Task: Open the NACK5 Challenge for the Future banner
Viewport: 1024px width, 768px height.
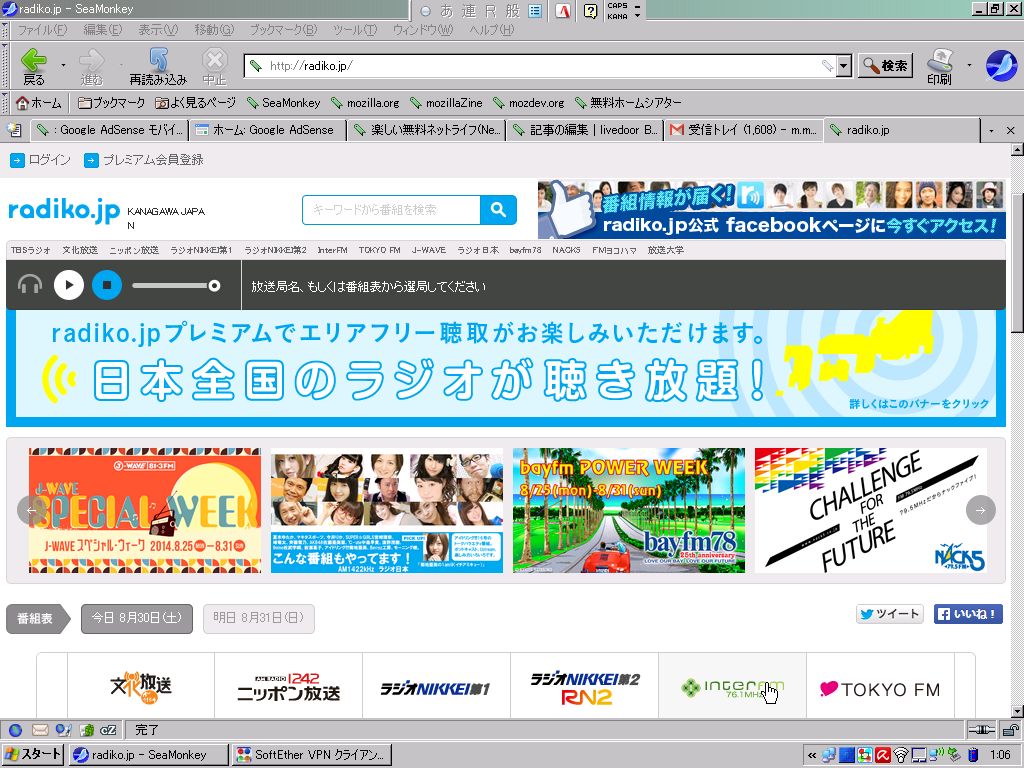Action: (x=871, y=510)
